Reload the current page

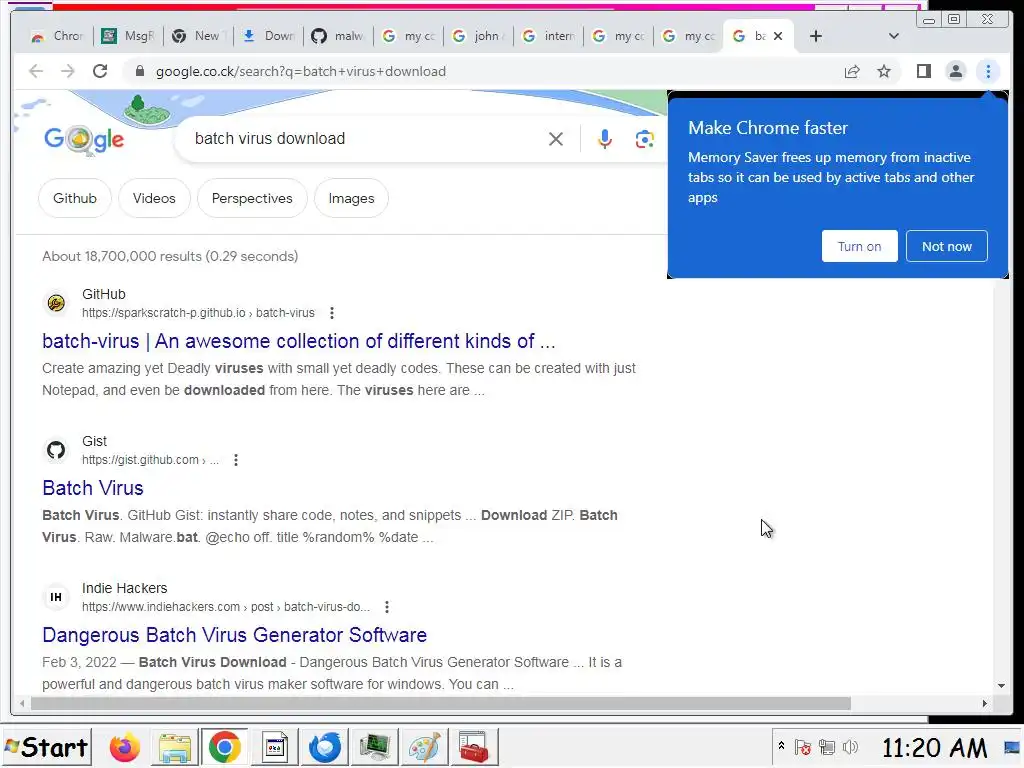pyautogui.click(x=100, y=71)
